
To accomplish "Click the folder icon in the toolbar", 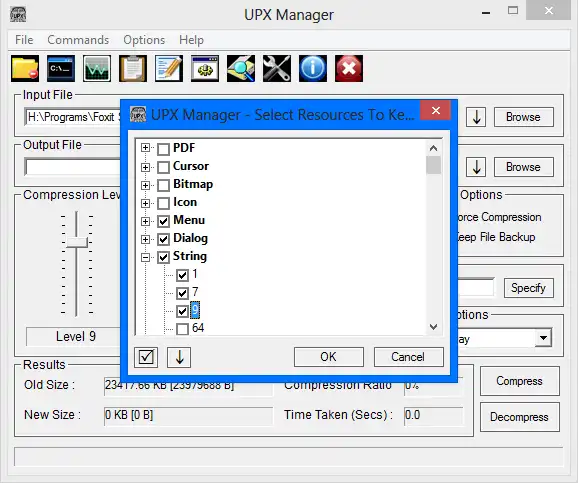I will pos(25,69).
